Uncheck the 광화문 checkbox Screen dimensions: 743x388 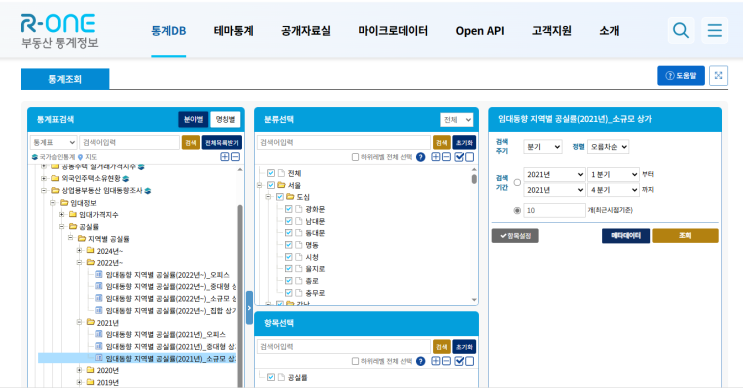289,209
